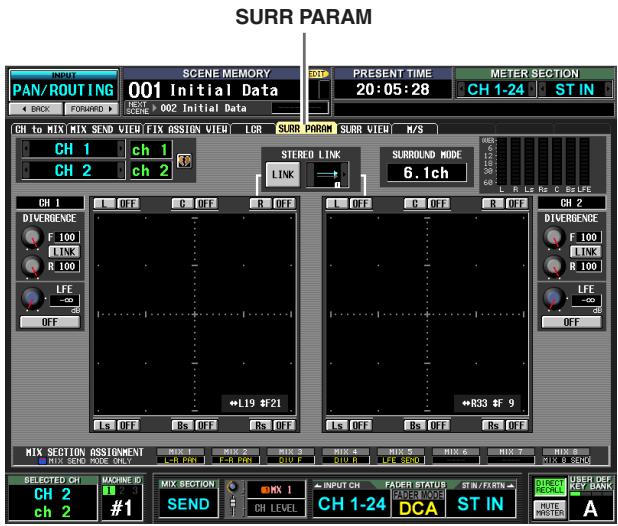This screenshot has height=526, width=618.
Task: Click the MIX SECTION SEND button
Action: (x=188, y=504)
